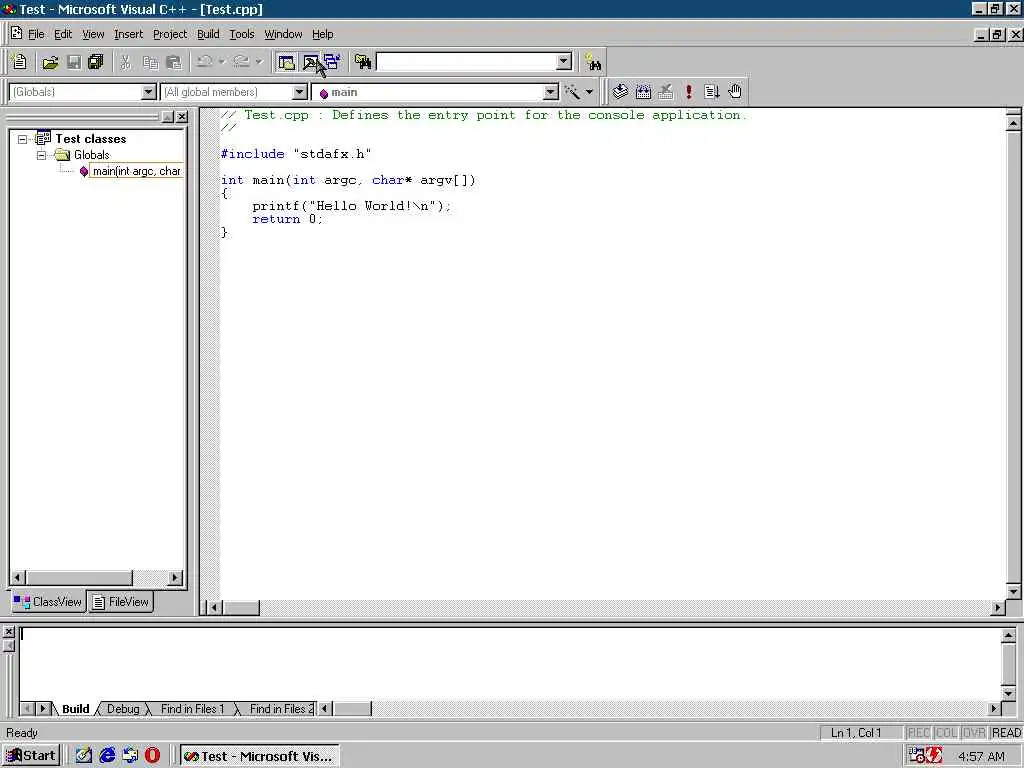The width and height of the screenshot is (1024, 768).
Task: Click the Go debug icon
Action: coord(712,92)
